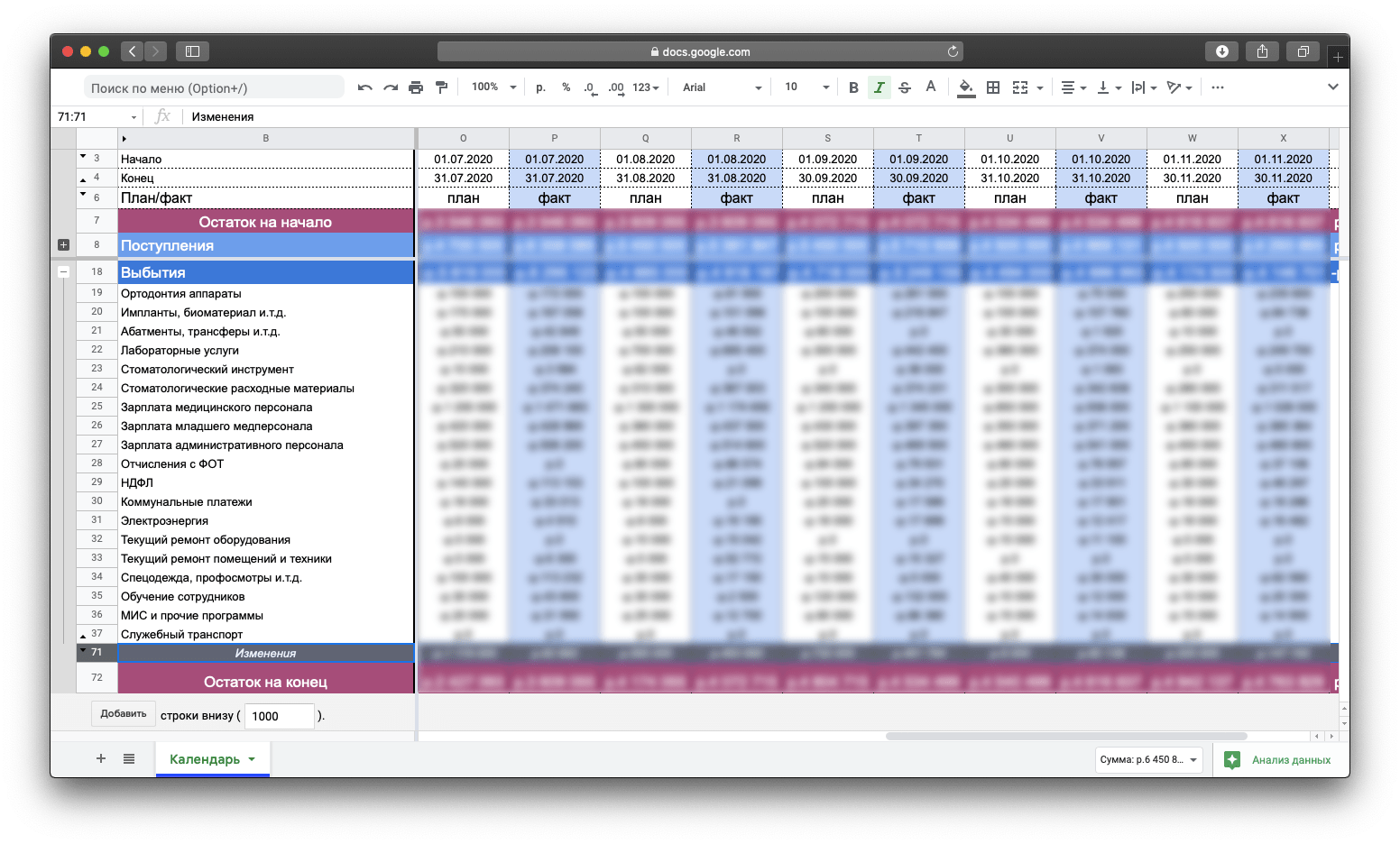Screen dimensions: 1400x844
Task: Open the zoom 100% dropdown
Action: 493,87
